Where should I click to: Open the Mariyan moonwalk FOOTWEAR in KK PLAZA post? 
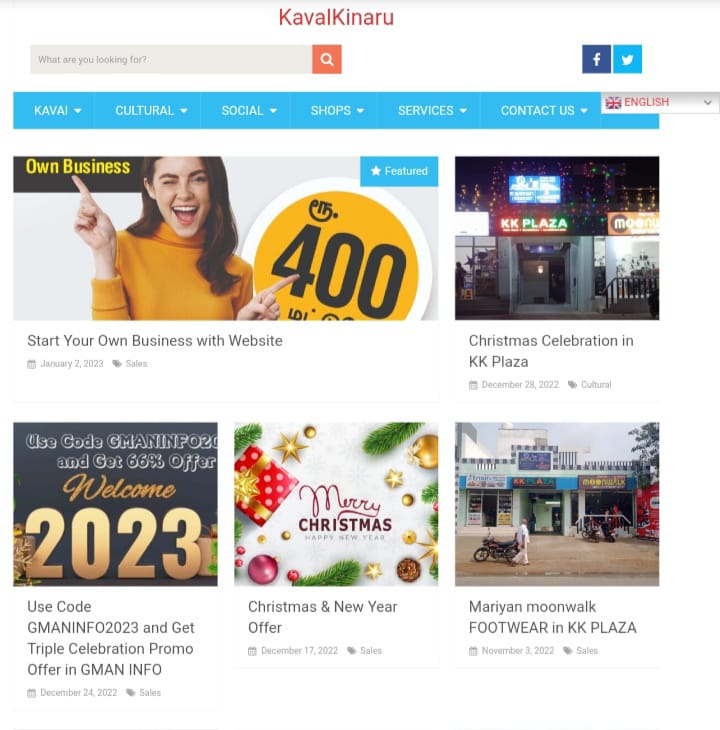(552, 617)
